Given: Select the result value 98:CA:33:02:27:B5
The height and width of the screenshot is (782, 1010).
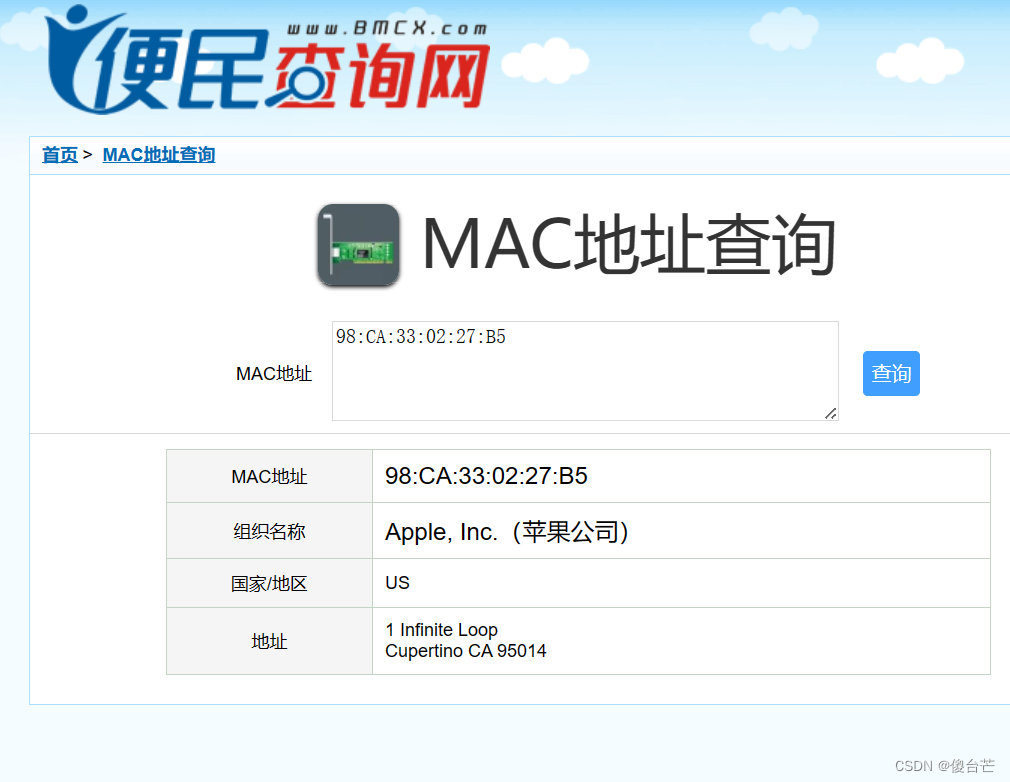Looking at the screenshot, I should pyautogui.click(x=486, y=476).
